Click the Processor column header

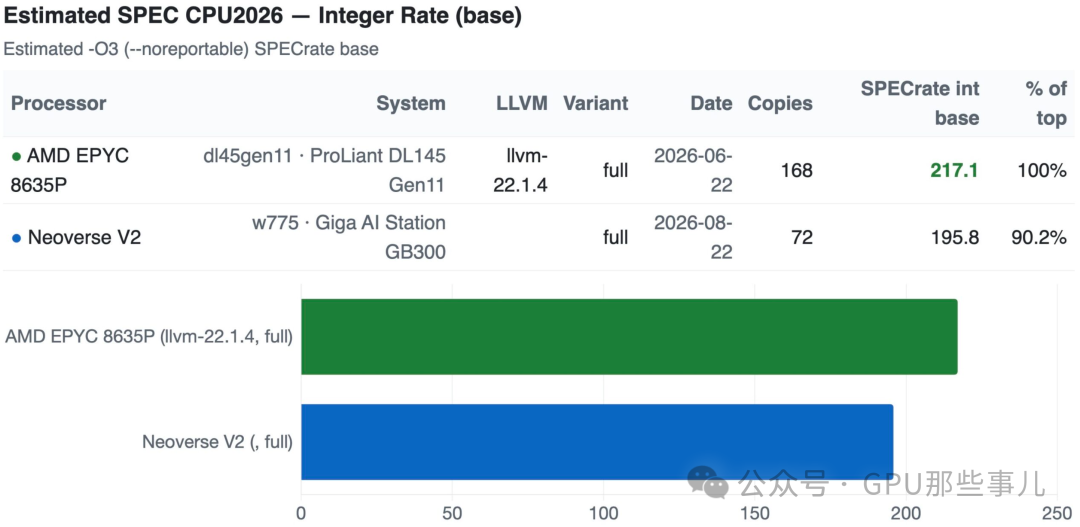click(x=59, y=103)
